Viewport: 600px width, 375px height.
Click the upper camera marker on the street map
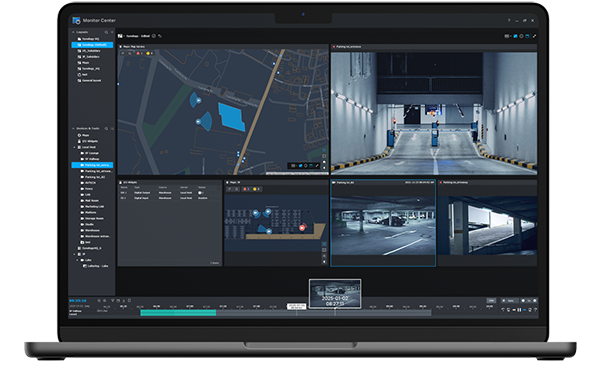[x=199, y=101]
